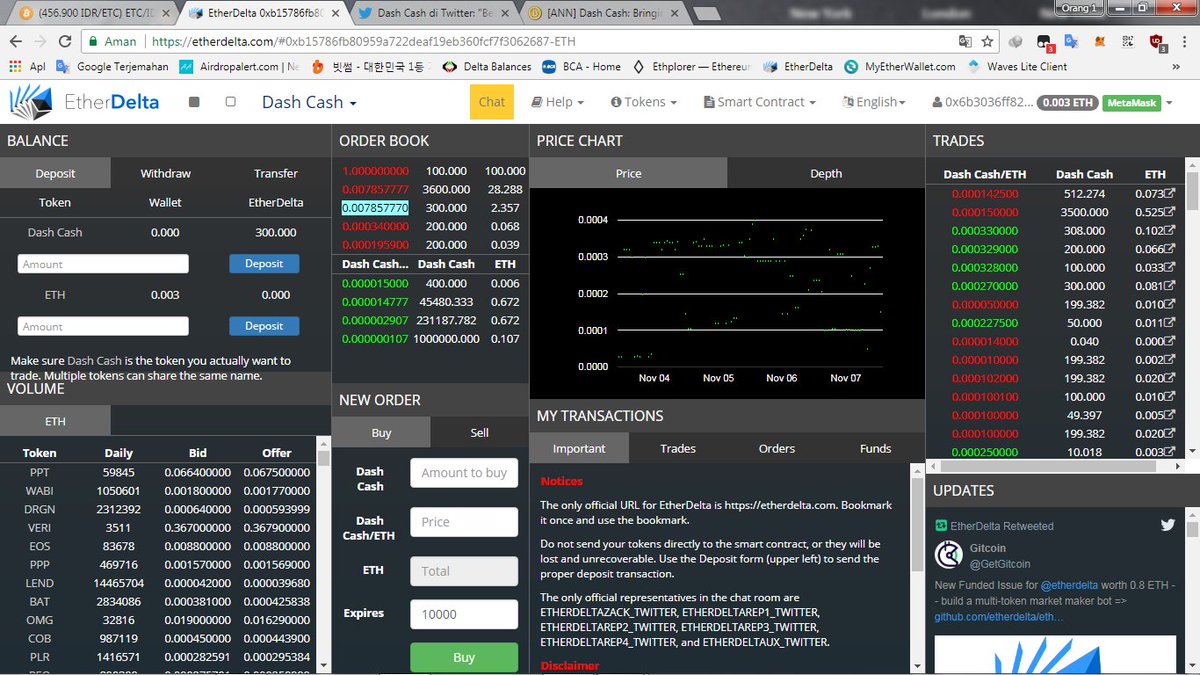Open Google Terjemahan bookmark

pos(113,67)
